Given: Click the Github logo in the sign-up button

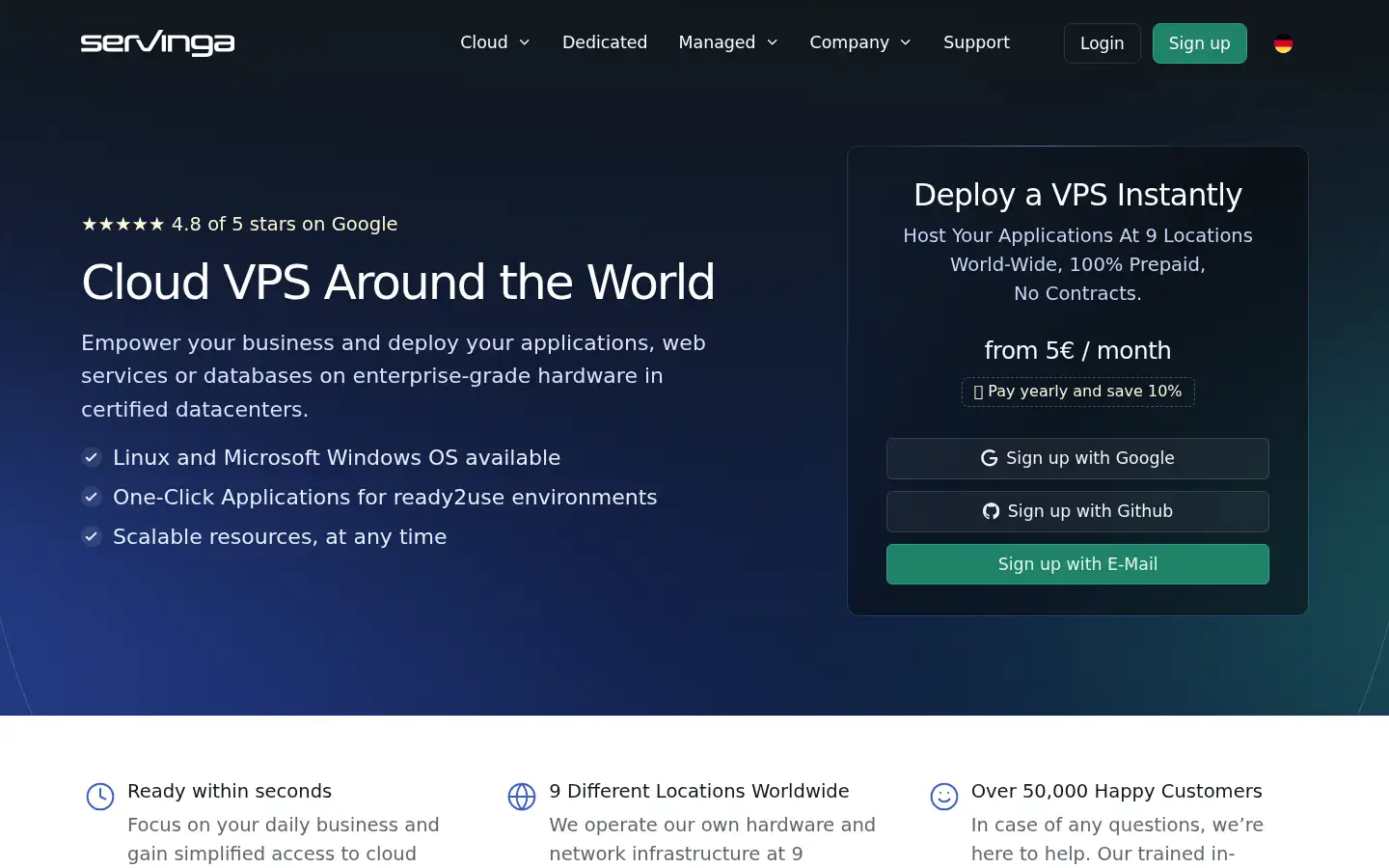Looking at the screenshot, I should click(x=991, y=511).
